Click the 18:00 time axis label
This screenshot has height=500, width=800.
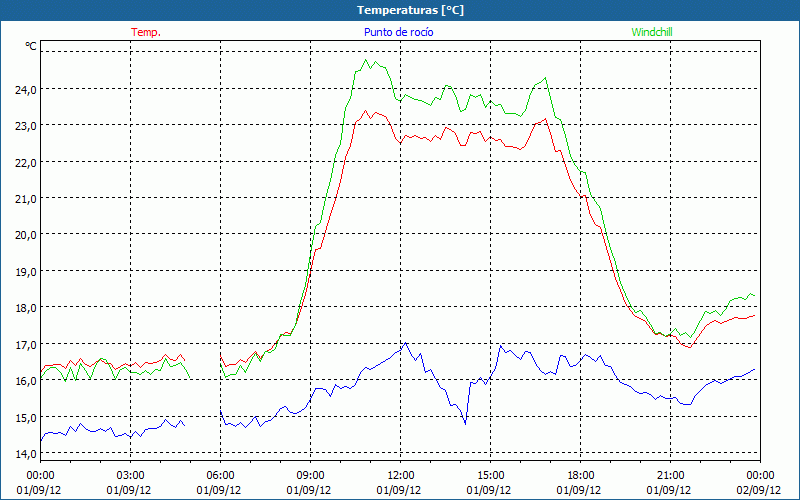[x=581, y=476]
